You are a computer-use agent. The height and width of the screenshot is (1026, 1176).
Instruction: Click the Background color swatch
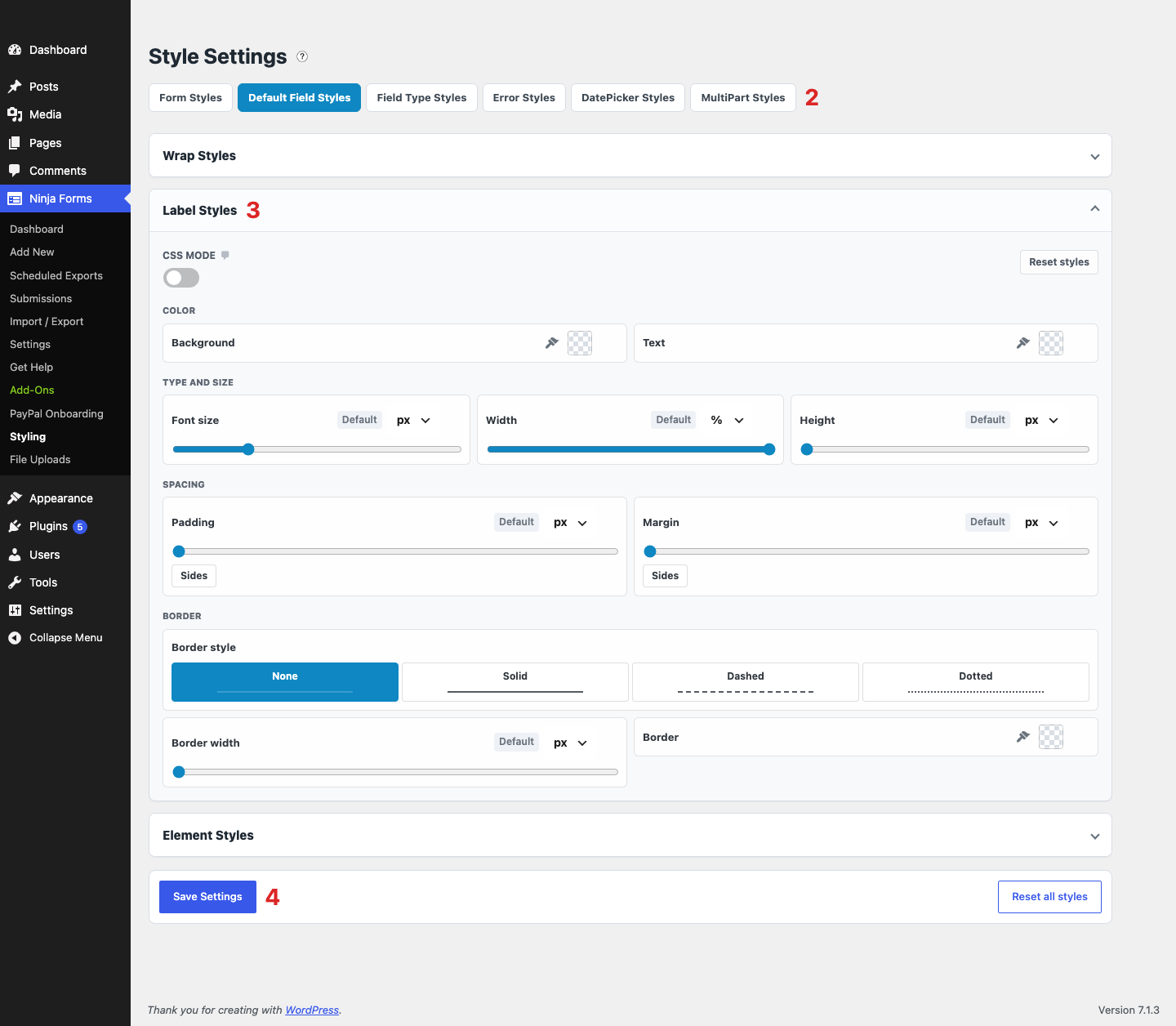pyautogui.click(x=580, y=343)
